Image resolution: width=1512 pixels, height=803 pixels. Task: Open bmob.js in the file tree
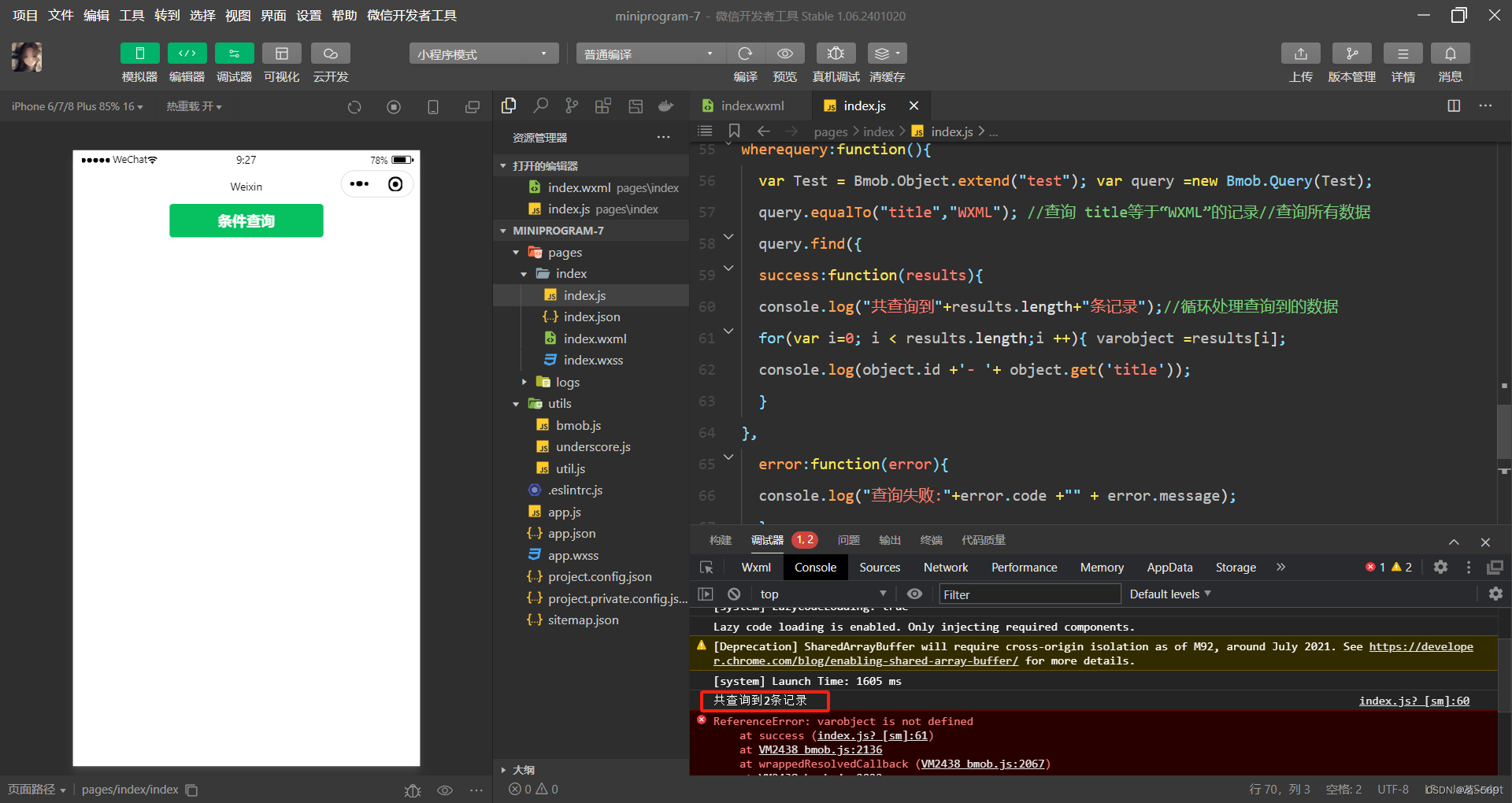coord(578,425)
